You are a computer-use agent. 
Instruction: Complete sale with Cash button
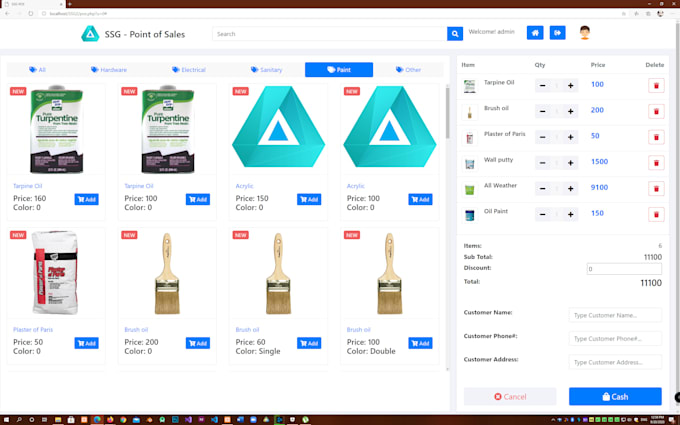point(615,396)
